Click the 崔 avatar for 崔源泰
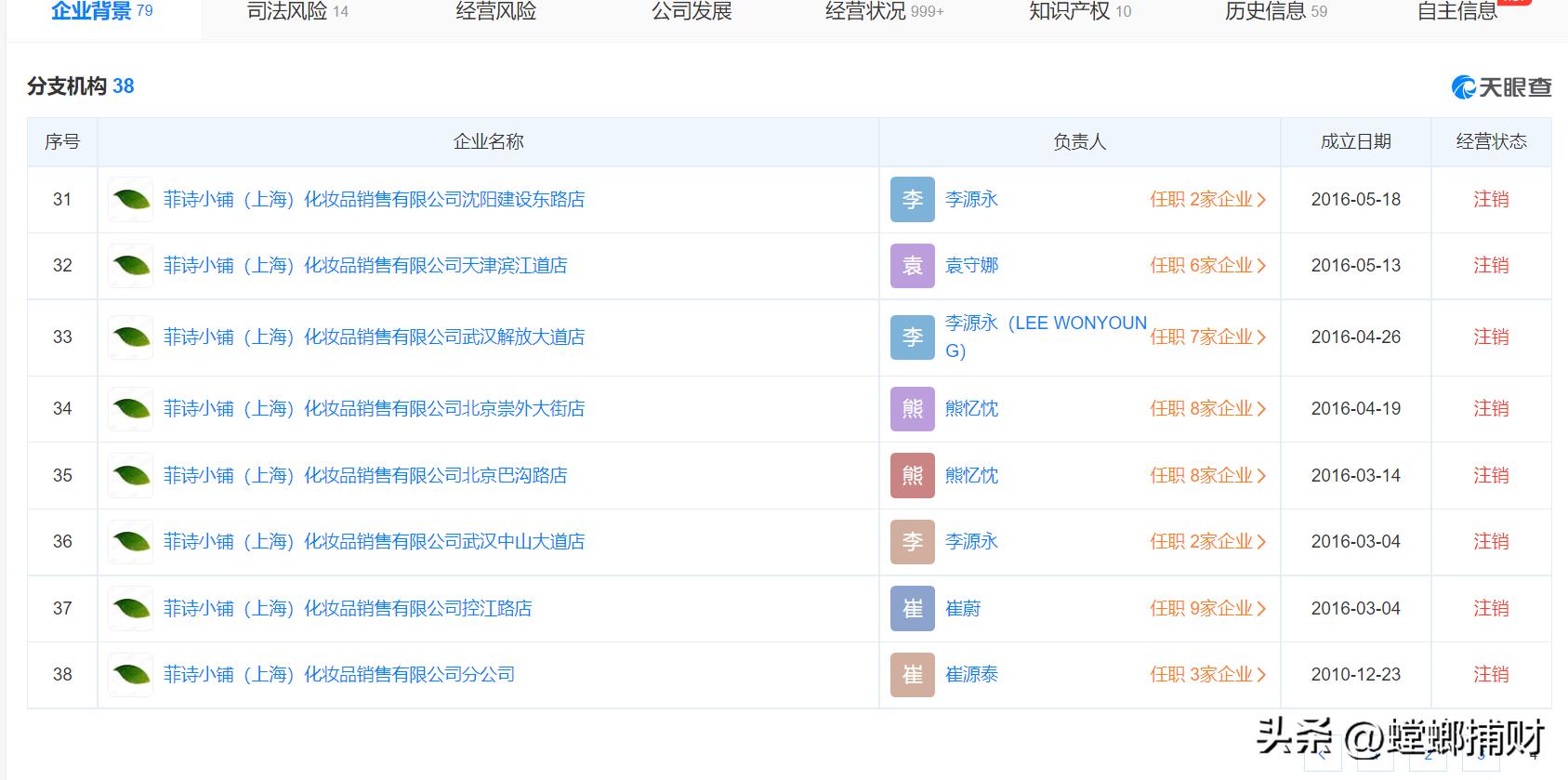 click(913, 675)
